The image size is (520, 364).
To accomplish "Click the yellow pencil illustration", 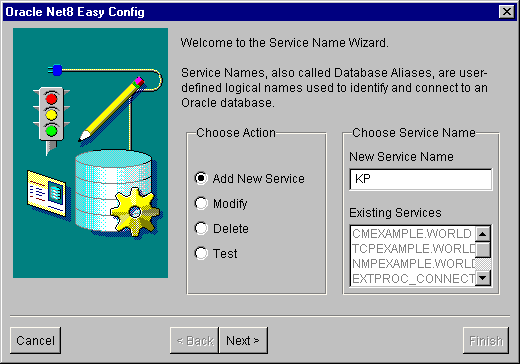I will coord(112,109).
